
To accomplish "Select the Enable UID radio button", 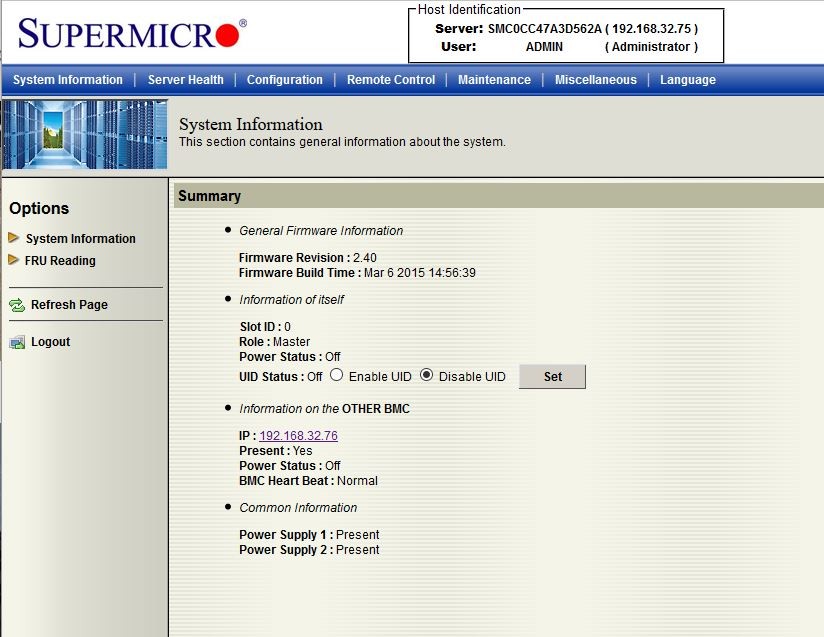I will 336,376.
